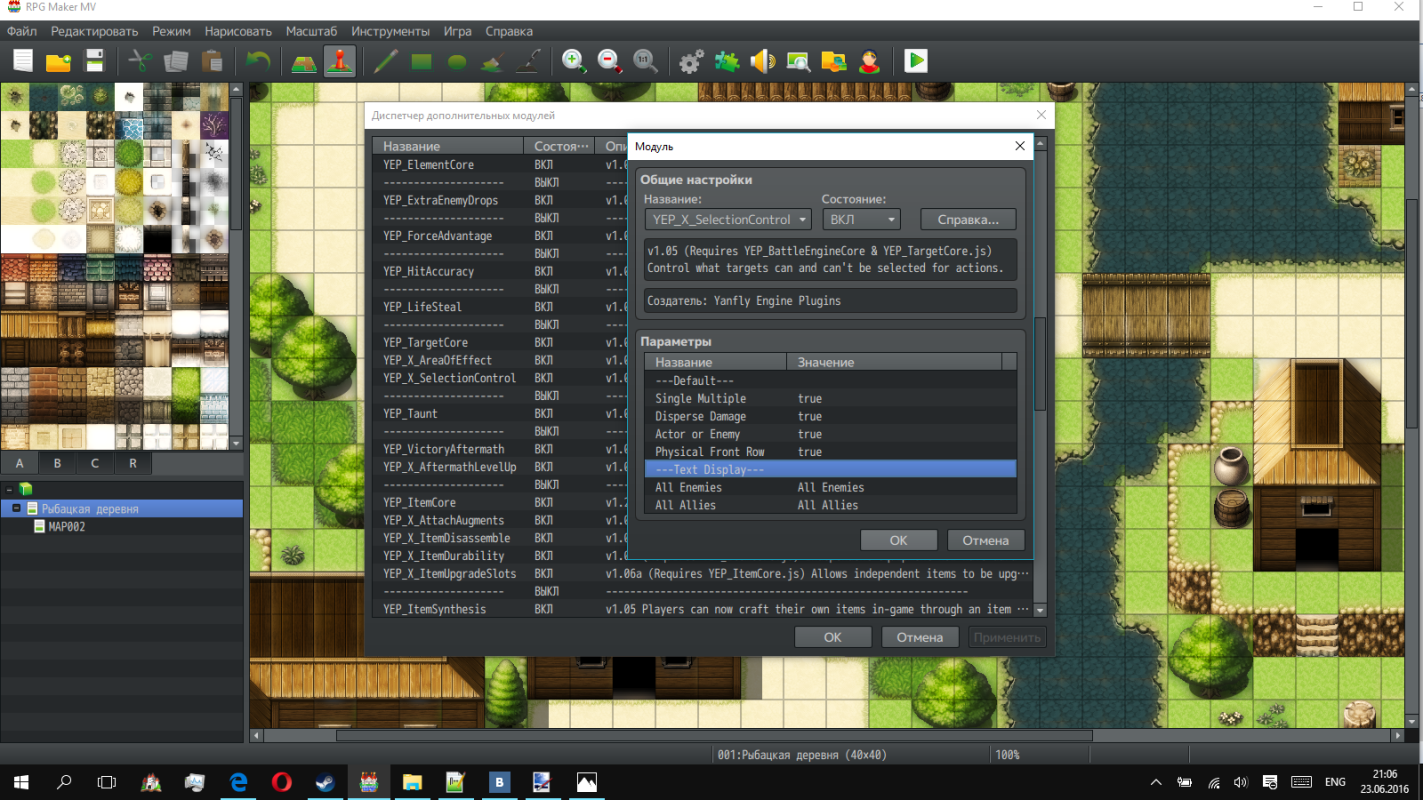The height and width of the screenshot is (800, 1423).
Task: Select the Physical Front Row parameter
Action: coord(830,452)
